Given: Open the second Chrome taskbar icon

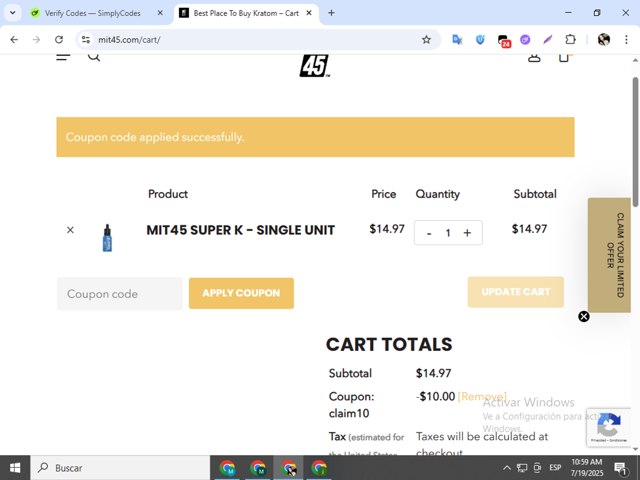Looking at the screenshot, I should point(258,468).
